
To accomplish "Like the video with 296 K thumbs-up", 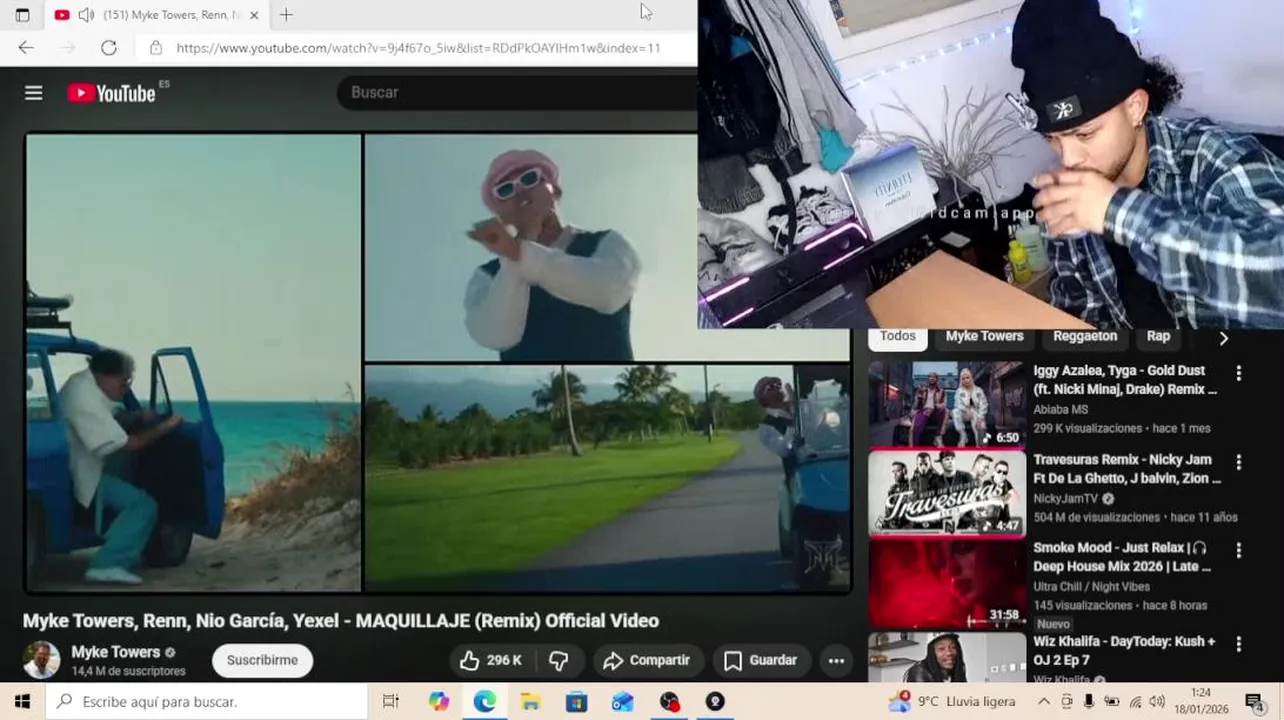I will tap(491, 660).
